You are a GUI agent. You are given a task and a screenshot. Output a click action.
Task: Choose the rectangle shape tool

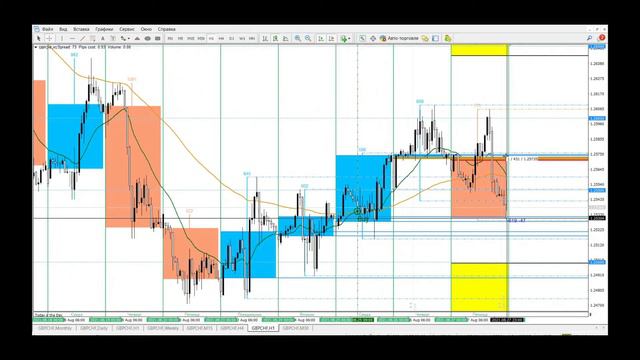point(158,38)
